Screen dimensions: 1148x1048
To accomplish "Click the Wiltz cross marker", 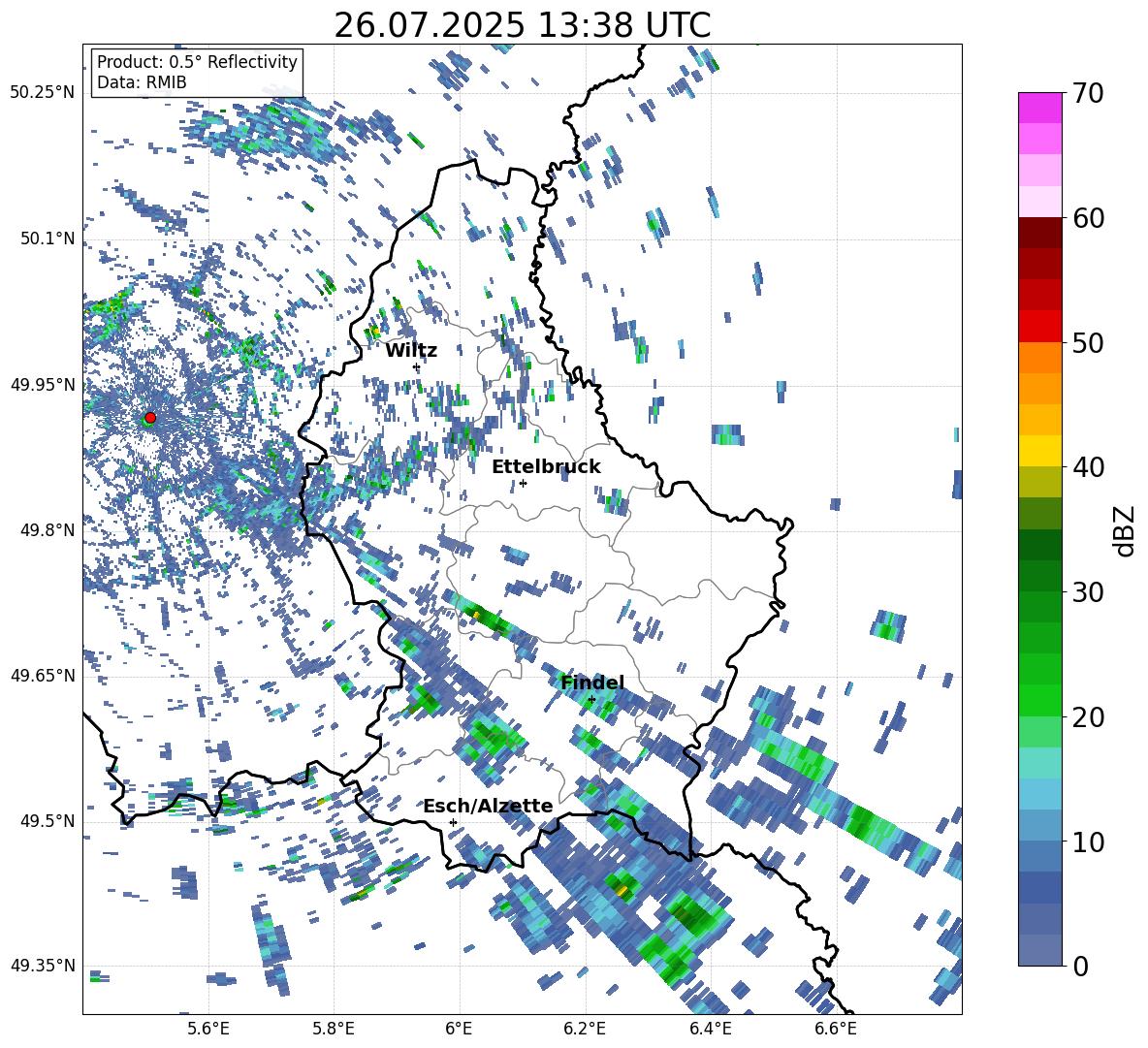I will click(417, 366).
